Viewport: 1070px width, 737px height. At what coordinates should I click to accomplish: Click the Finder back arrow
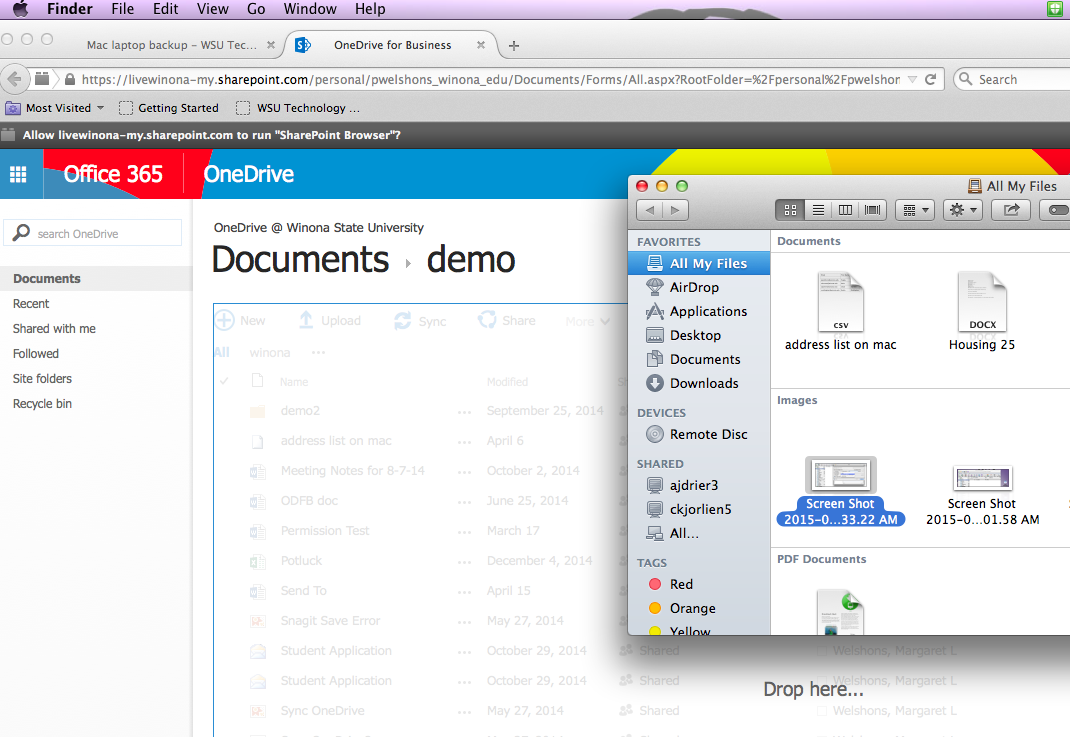[x=650, y=210]
